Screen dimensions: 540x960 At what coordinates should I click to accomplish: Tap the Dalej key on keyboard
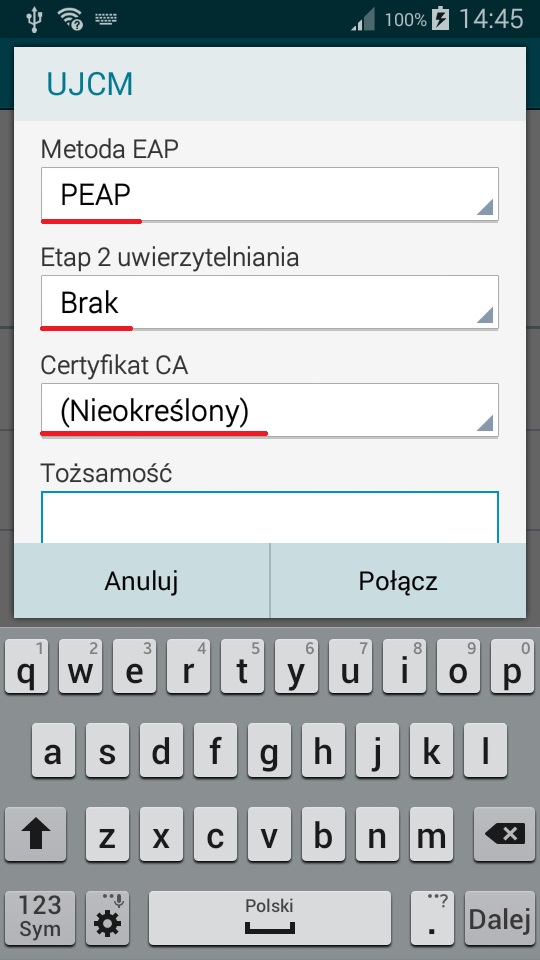pyautogui.click(x=500, y=918)
